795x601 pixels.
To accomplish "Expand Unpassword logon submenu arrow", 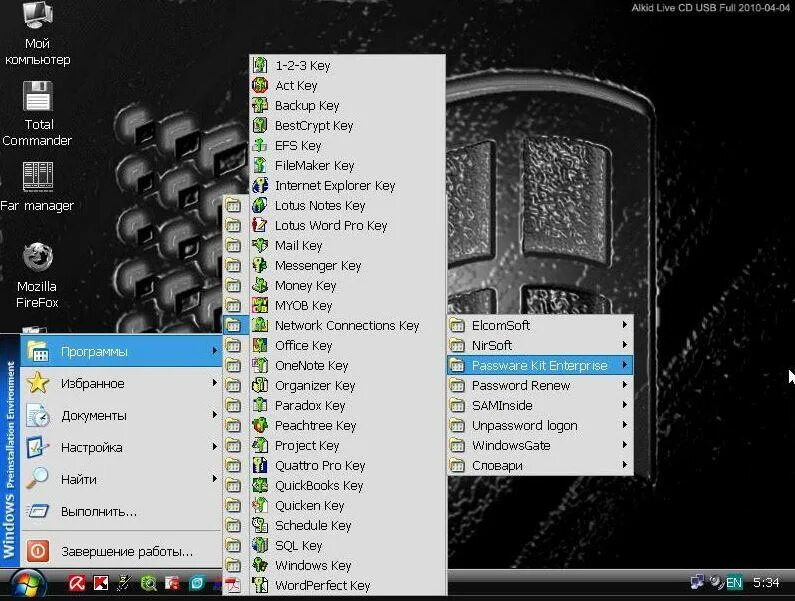I will point(625,425).
